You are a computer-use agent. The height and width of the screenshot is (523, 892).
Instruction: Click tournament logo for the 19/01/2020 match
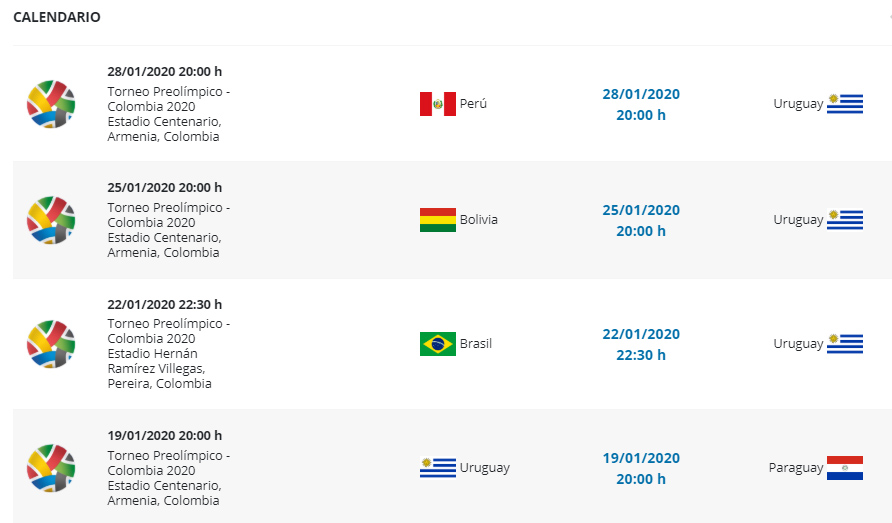[51, 468]
